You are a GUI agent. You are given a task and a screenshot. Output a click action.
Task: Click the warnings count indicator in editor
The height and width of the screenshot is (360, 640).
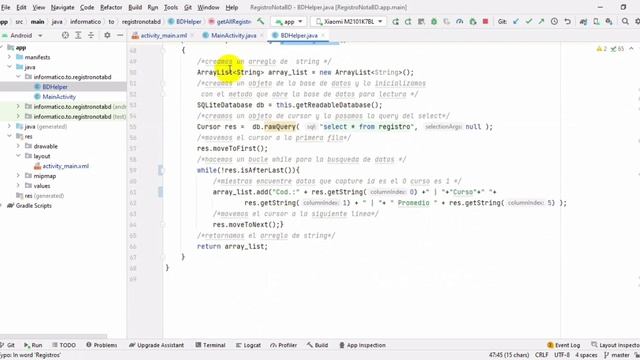pos(602,49)
